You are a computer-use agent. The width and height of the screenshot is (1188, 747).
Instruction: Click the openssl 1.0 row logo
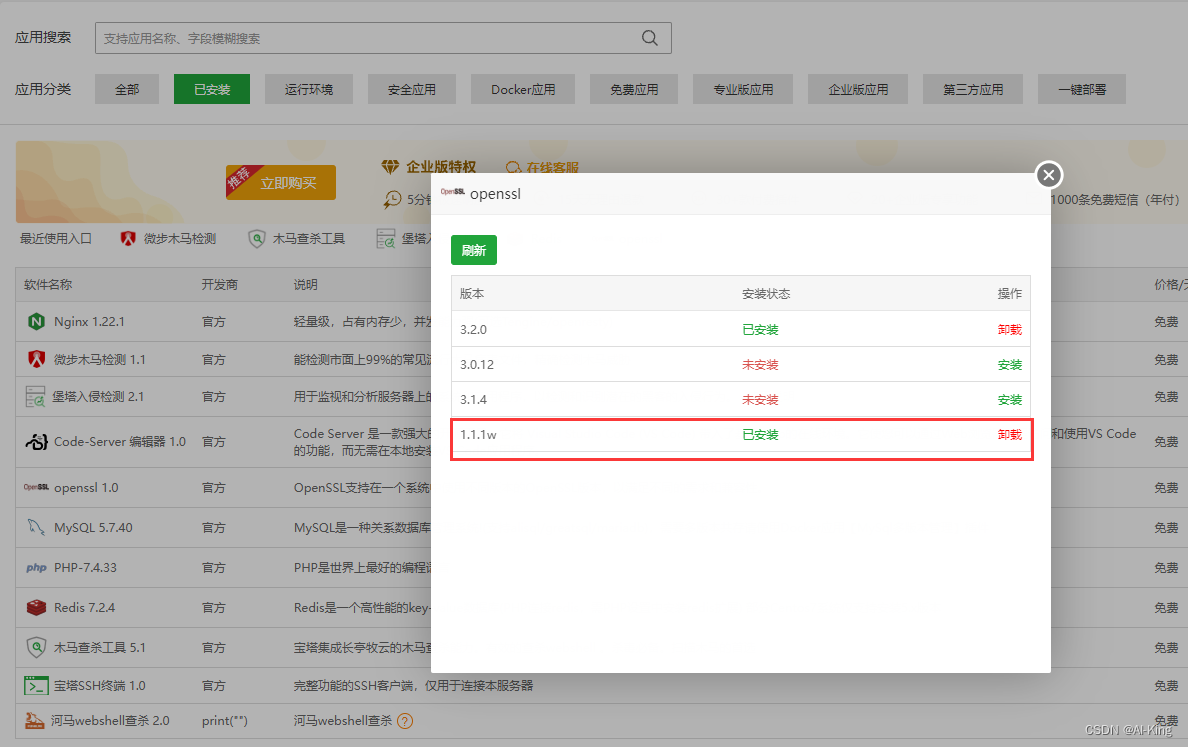[36, 487]
